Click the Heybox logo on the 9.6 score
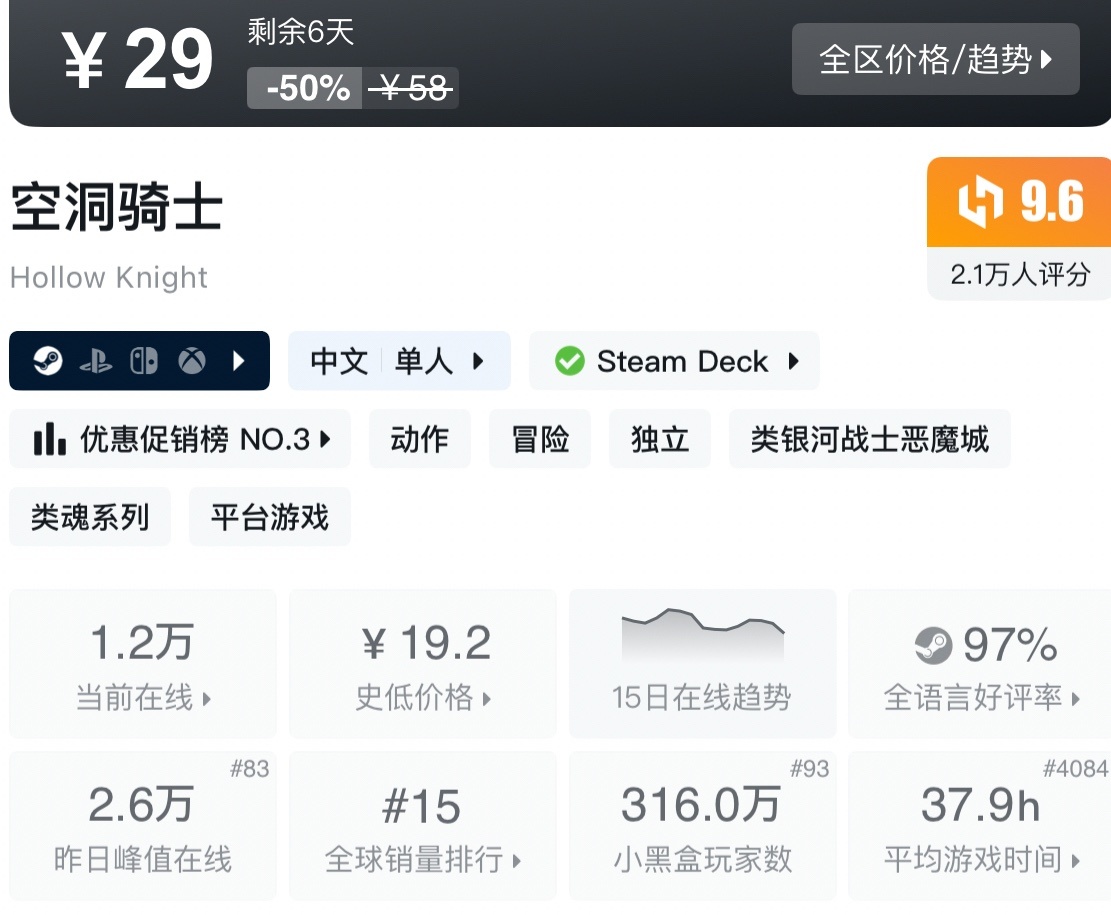The width and height of the screenshot is (1111, 915). 979,202
